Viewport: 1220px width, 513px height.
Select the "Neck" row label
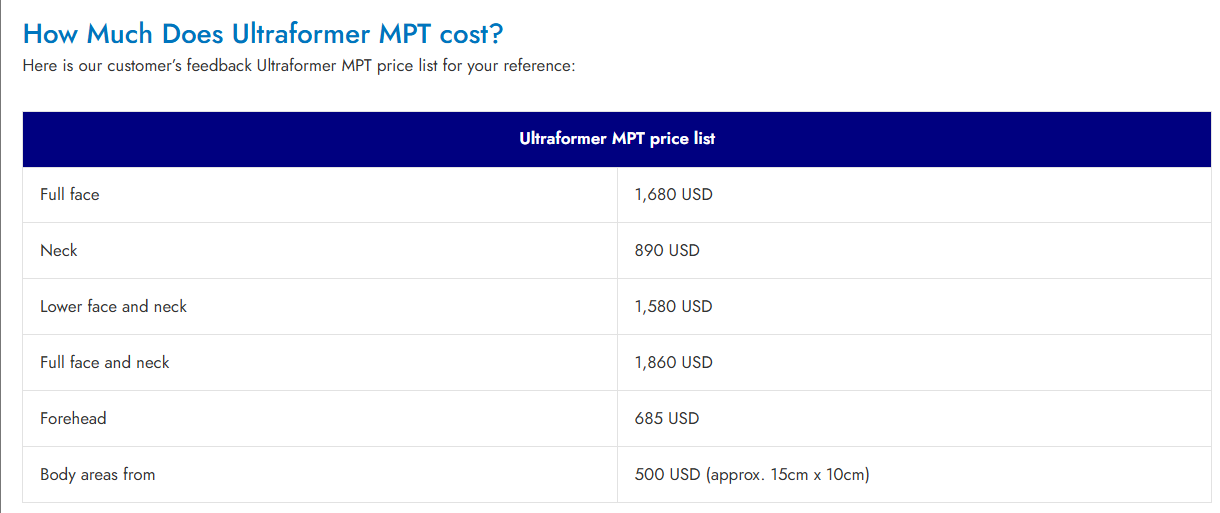(59, 251)
